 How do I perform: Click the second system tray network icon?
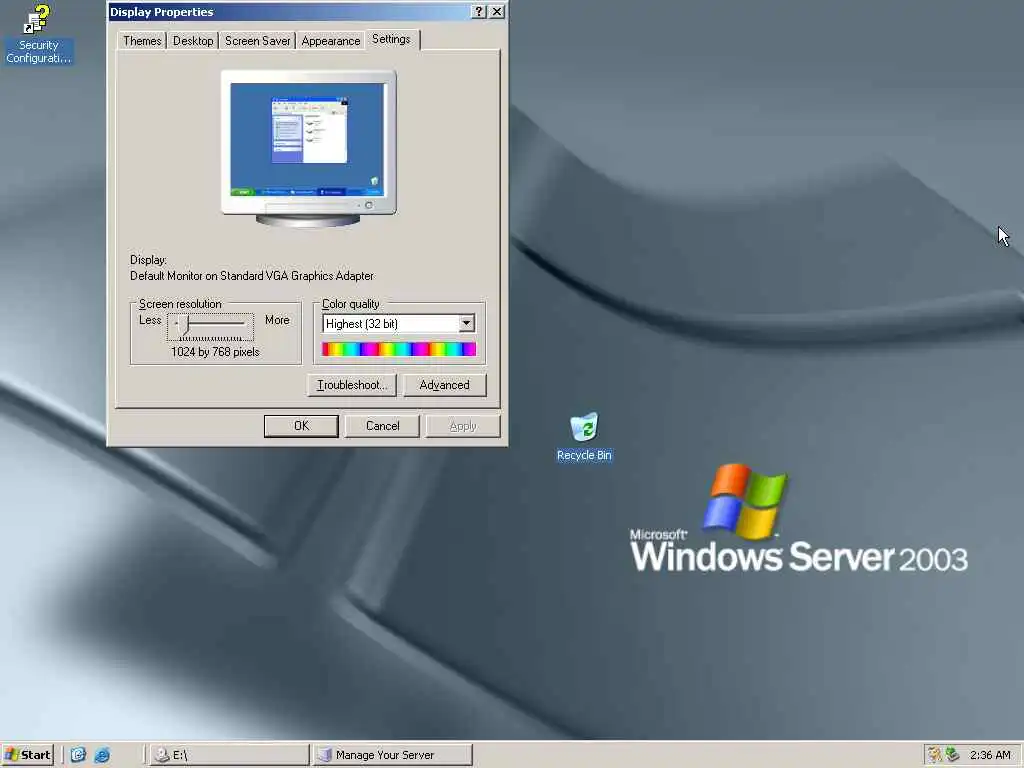(x=953, y=755)
